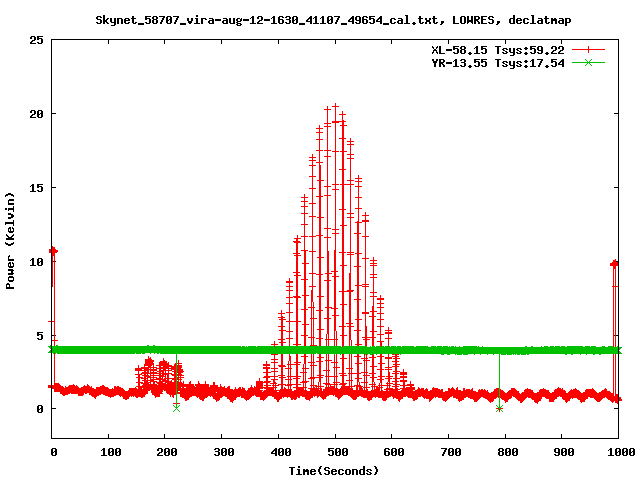Click the y-axis tick label 0

click(40, 409)
